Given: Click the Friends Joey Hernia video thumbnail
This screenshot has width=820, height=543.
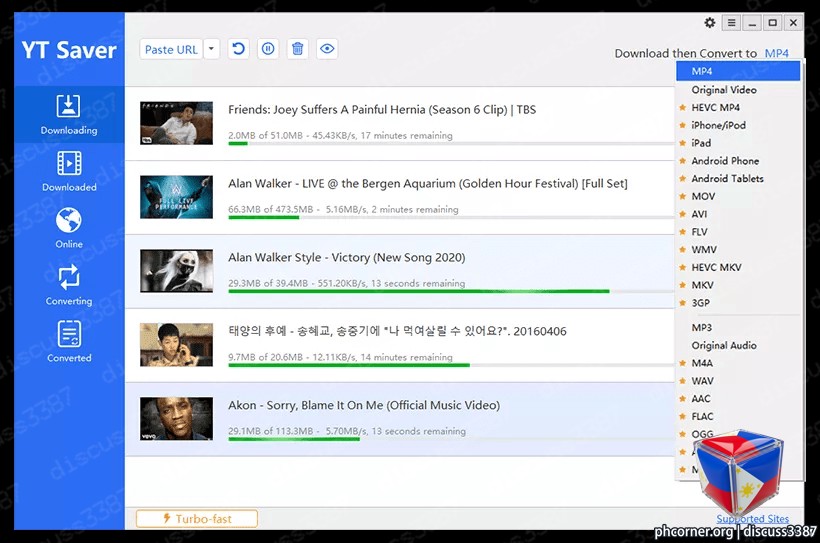Looking at the screenshot, I should [176, 123].
